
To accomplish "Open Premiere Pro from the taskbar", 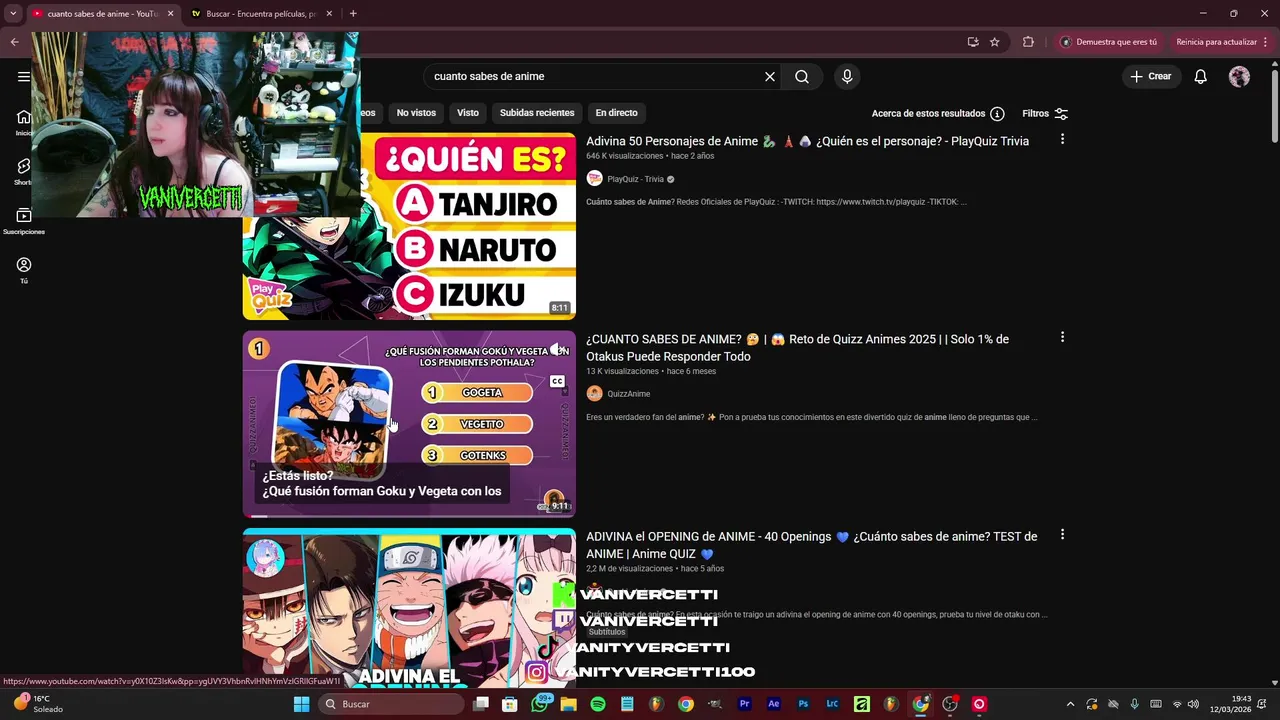I will click(744, 704).
